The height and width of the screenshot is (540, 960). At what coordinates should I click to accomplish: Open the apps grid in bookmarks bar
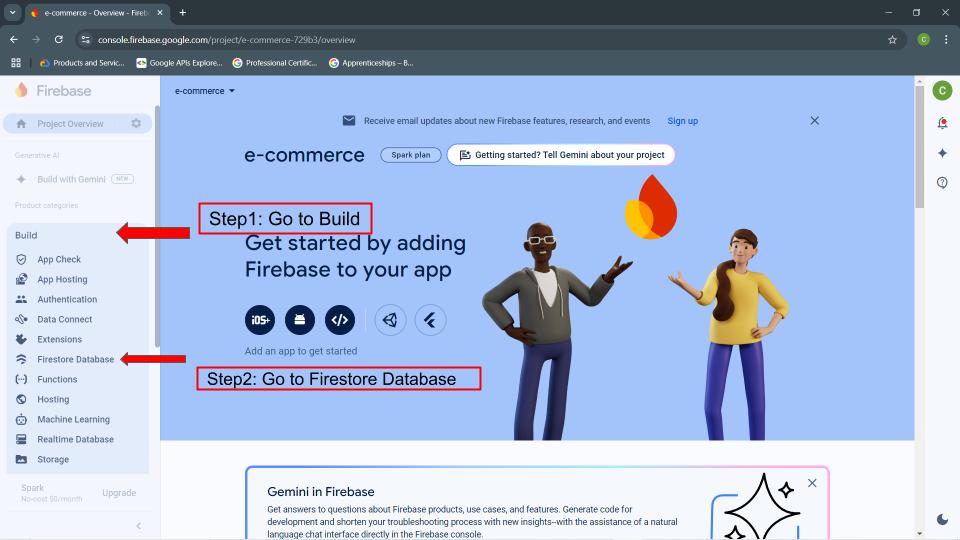[x=16, y=62]
